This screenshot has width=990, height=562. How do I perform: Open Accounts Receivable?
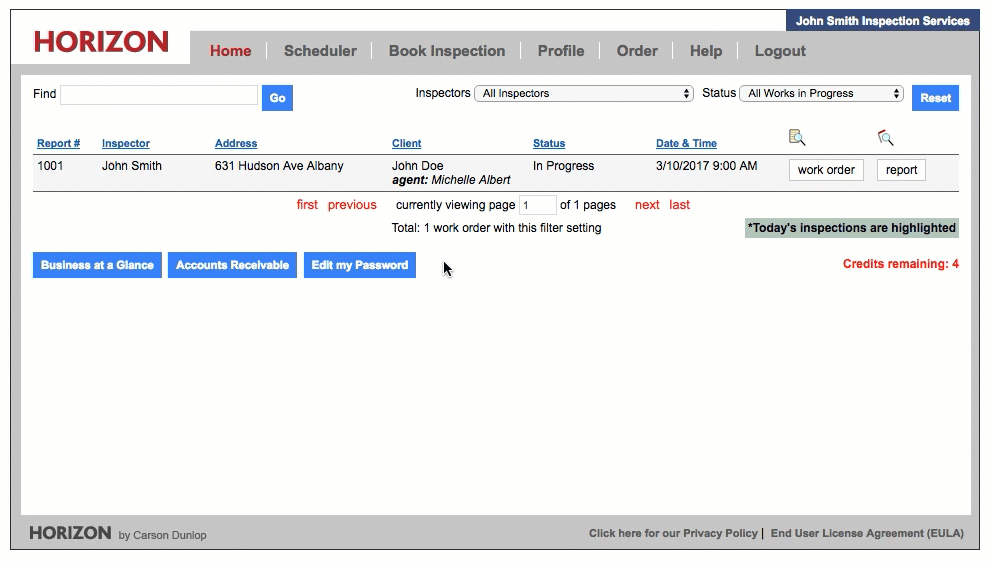tap(232, 265)
